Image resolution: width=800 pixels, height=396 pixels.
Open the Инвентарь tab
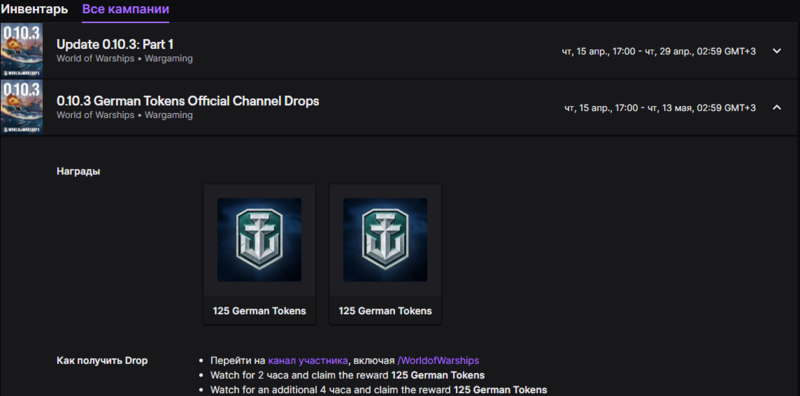[34, 9]
